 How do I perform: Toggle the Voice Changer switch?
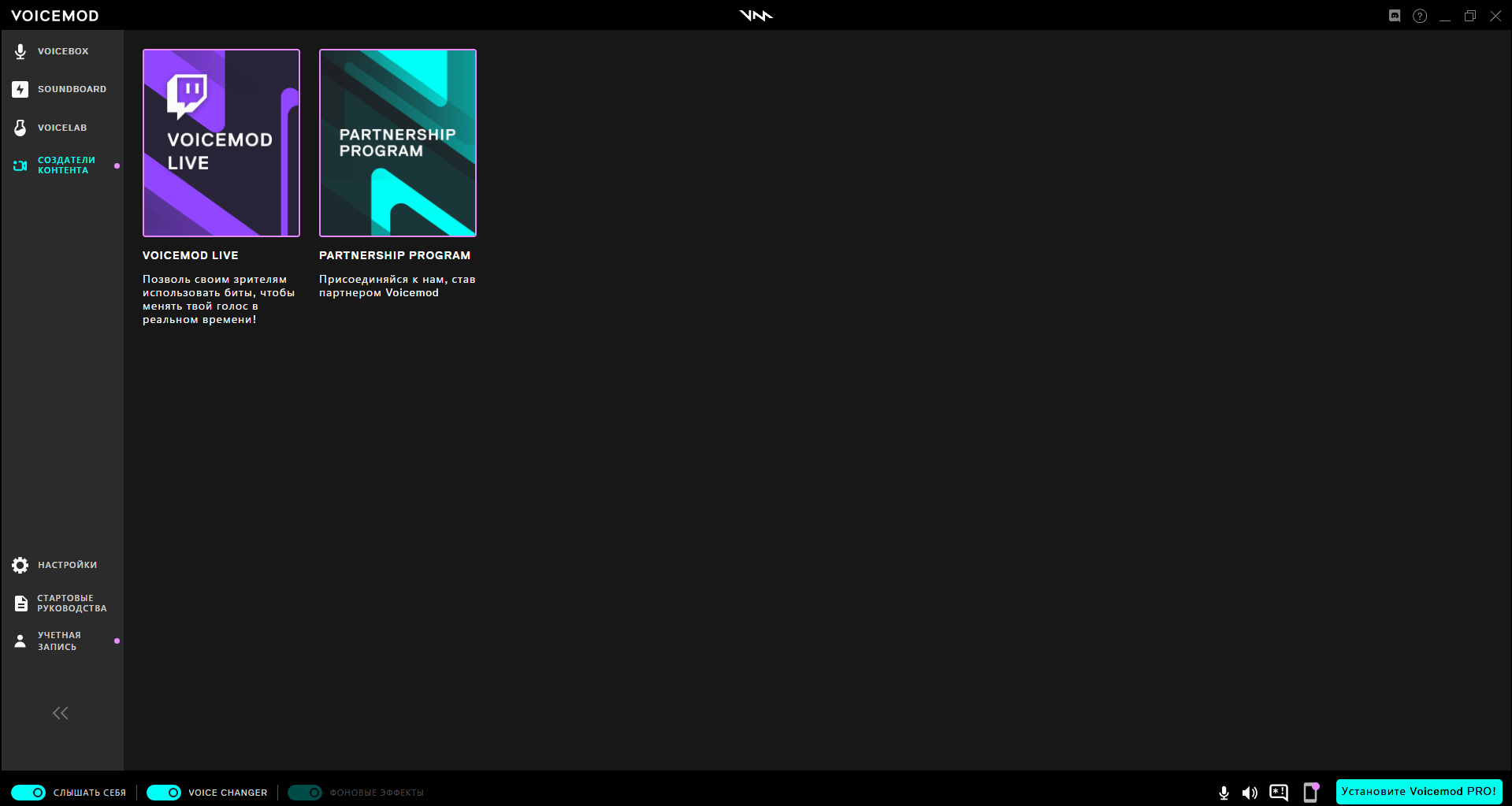coord(164,793)
